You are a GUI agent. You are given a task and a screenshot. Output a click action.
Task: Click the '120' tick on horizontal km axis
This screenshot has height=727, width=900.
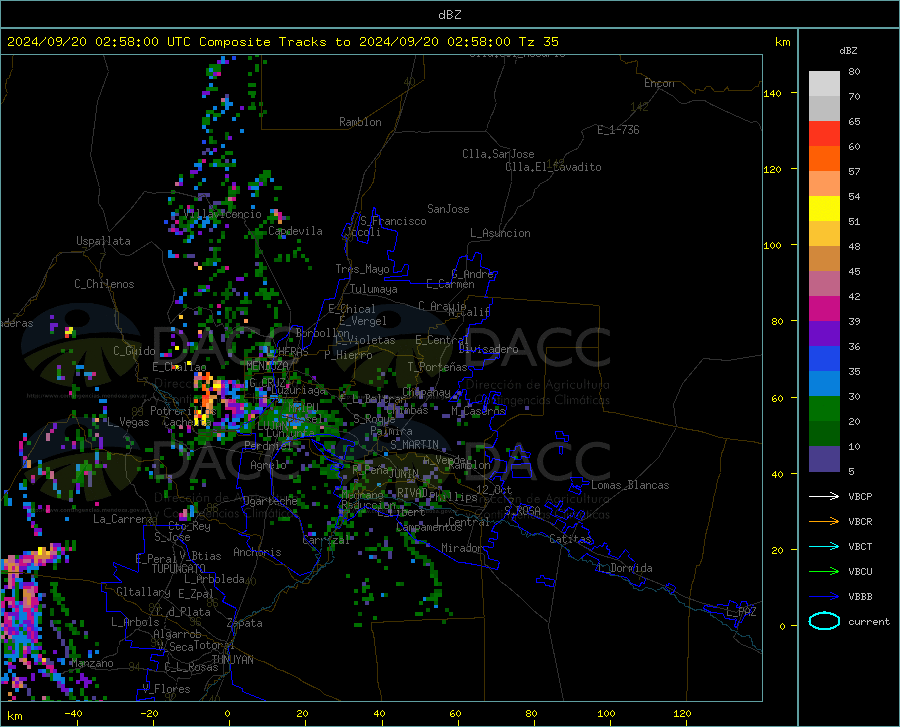pyautogui.click(x=682, y=713)
